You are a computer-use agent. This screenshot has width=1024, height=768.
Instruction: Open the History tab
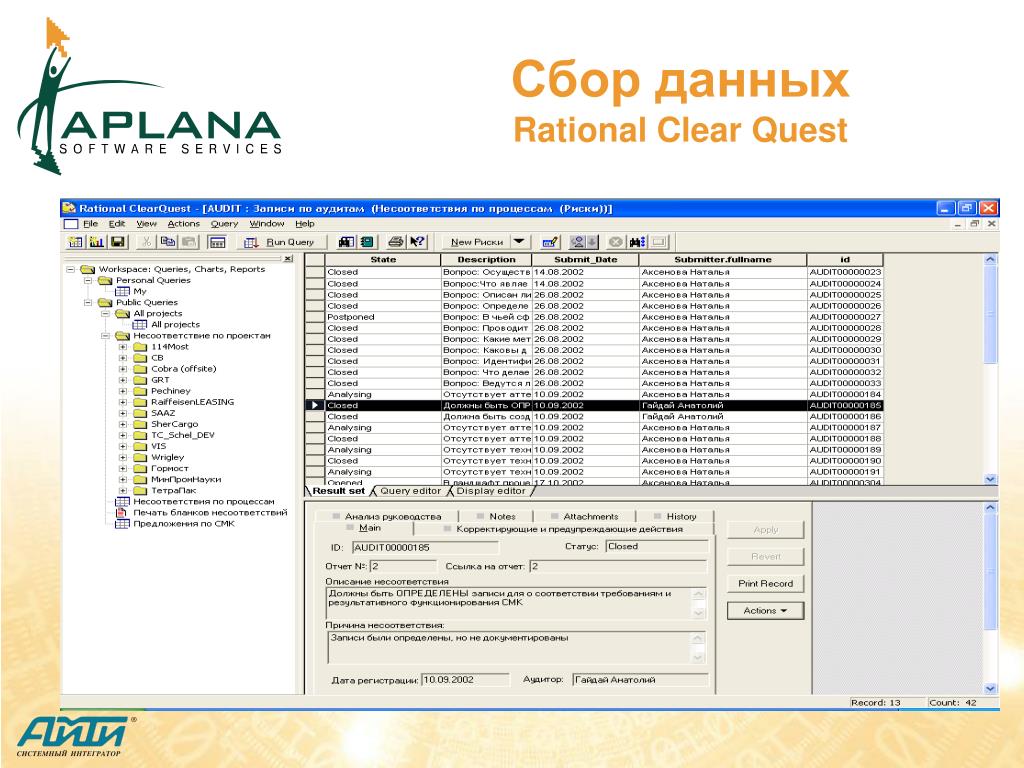[x=675, y=516]
